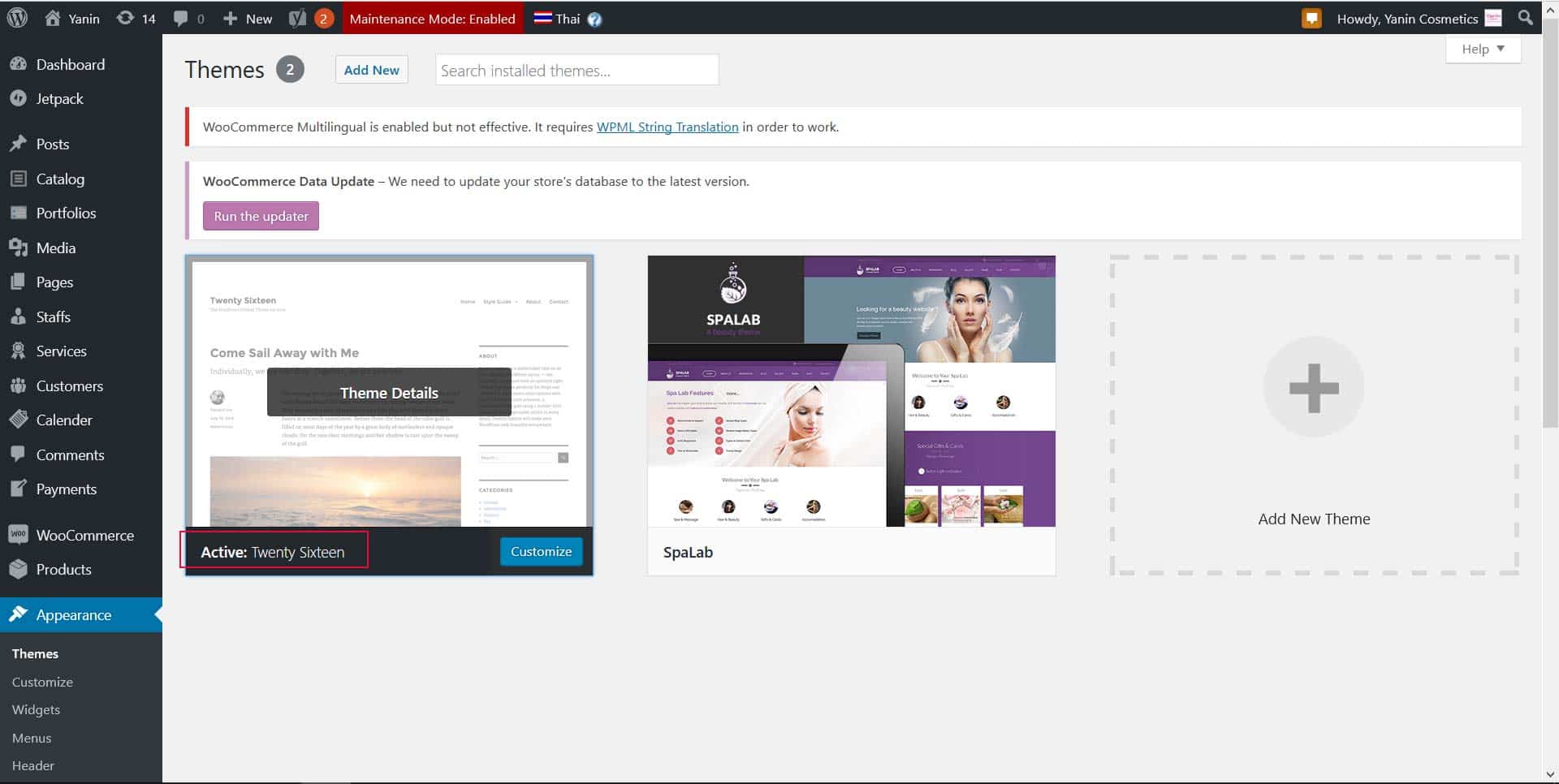Click the Customize button on Twenty Sixteen

coord(541,551)
